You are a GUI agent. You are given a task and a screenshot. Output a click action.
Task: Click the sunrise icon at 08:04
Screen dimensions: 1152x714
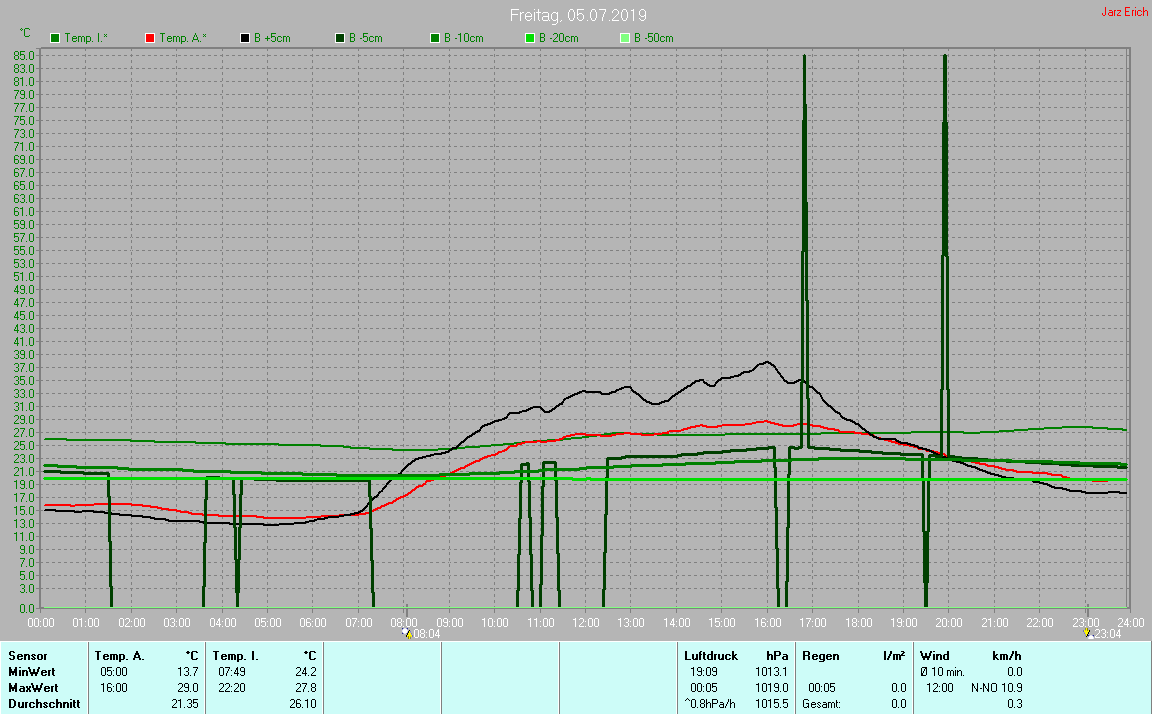407,633
